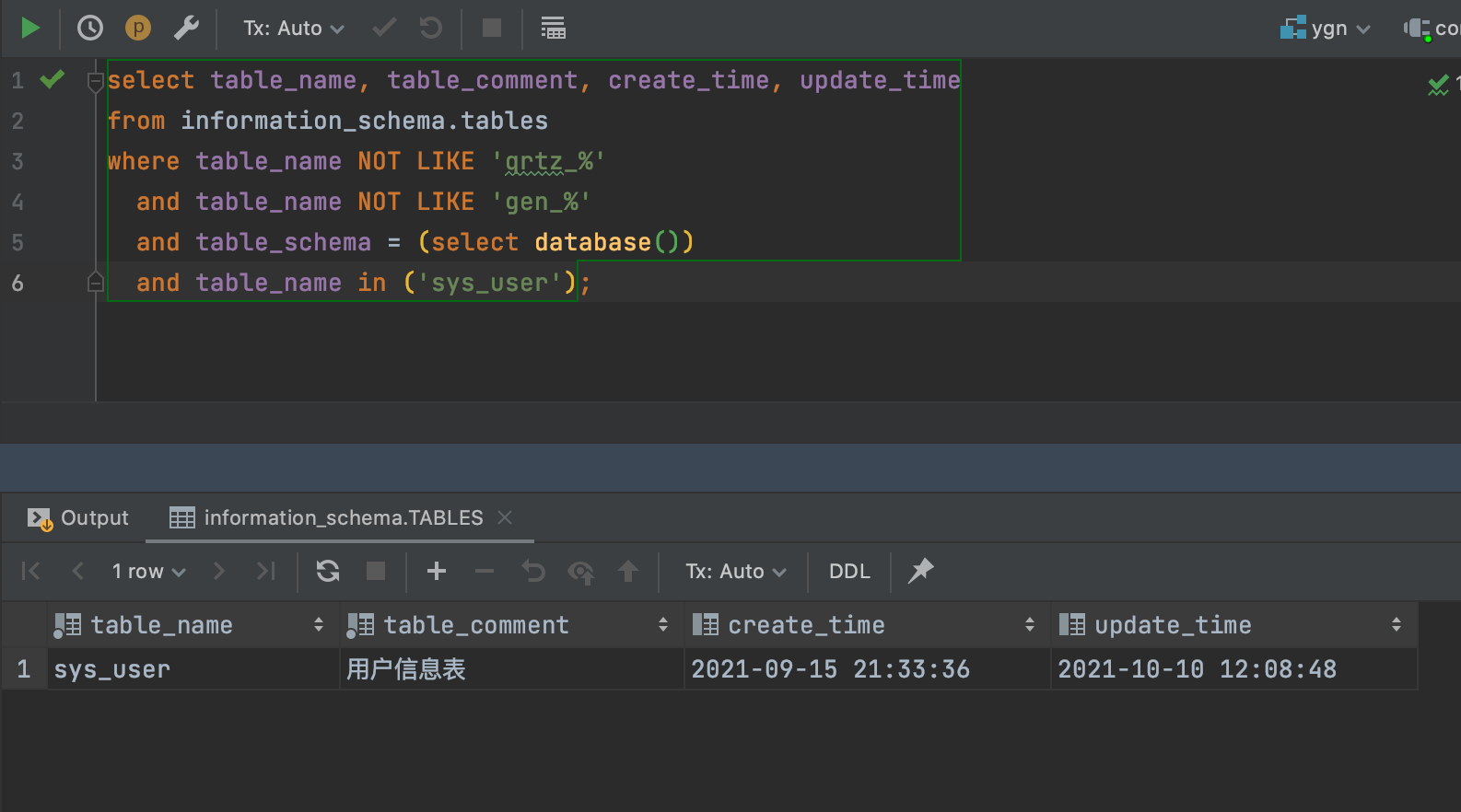Open the top Tx: Auto transaction dropdown
1461x812 pixels.
(294, 29)
